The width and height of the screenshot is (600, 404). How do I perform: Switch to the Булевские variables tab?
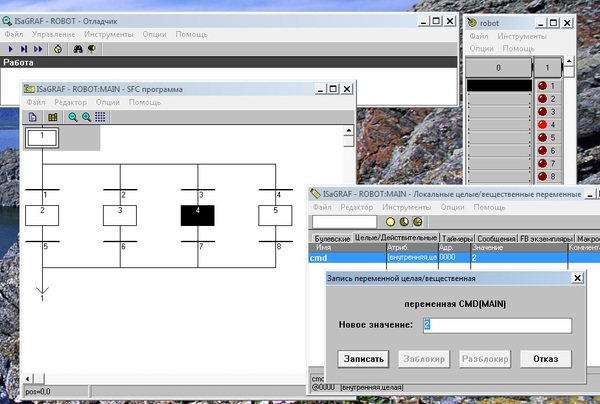[332, 238]
